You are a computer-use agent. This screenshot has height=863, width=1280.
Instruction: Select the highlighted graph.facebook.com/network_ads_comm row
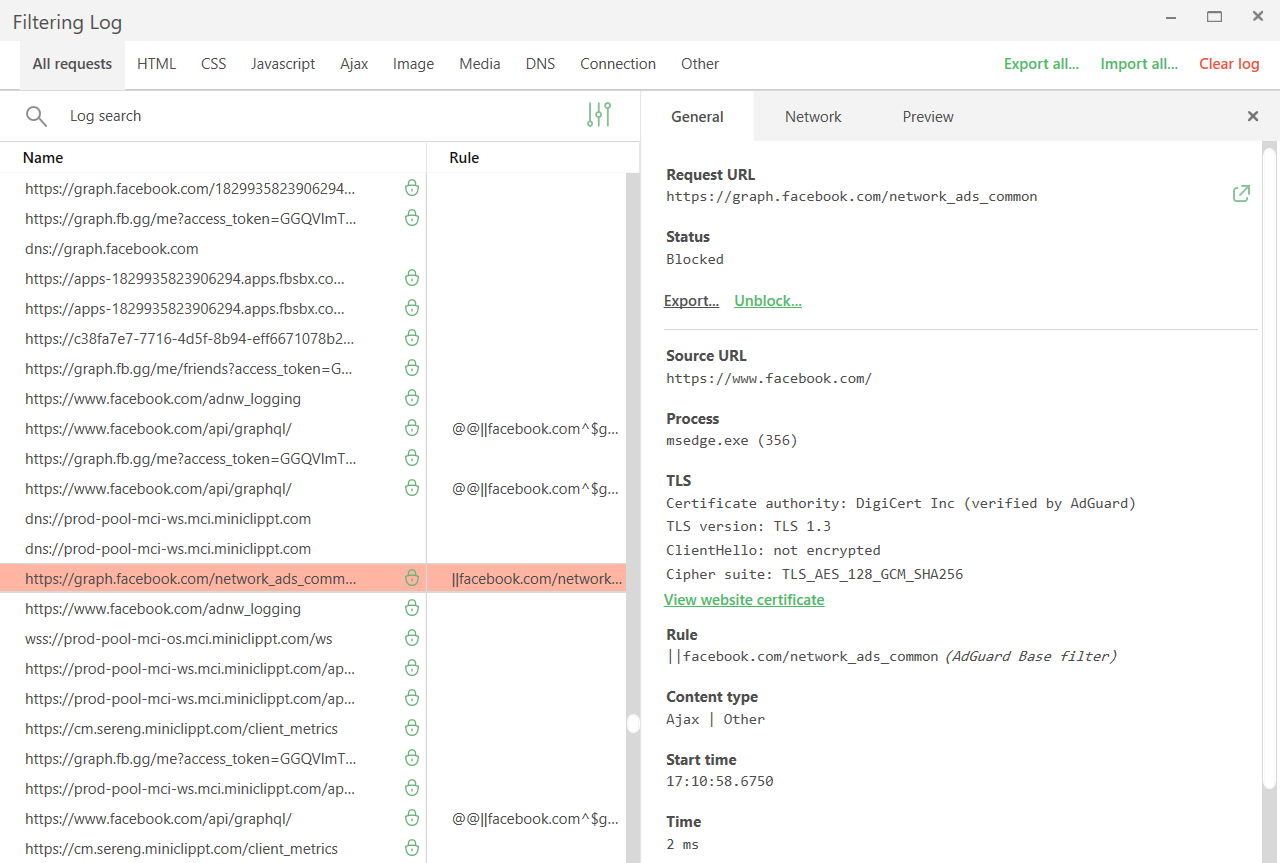[313, 578]
